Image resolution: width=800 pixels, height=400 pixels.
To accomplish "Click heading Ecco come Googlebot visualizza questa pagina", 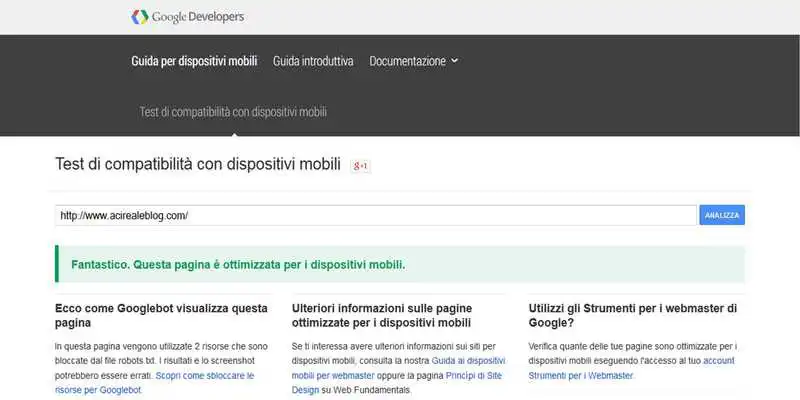I will point(161,315).
